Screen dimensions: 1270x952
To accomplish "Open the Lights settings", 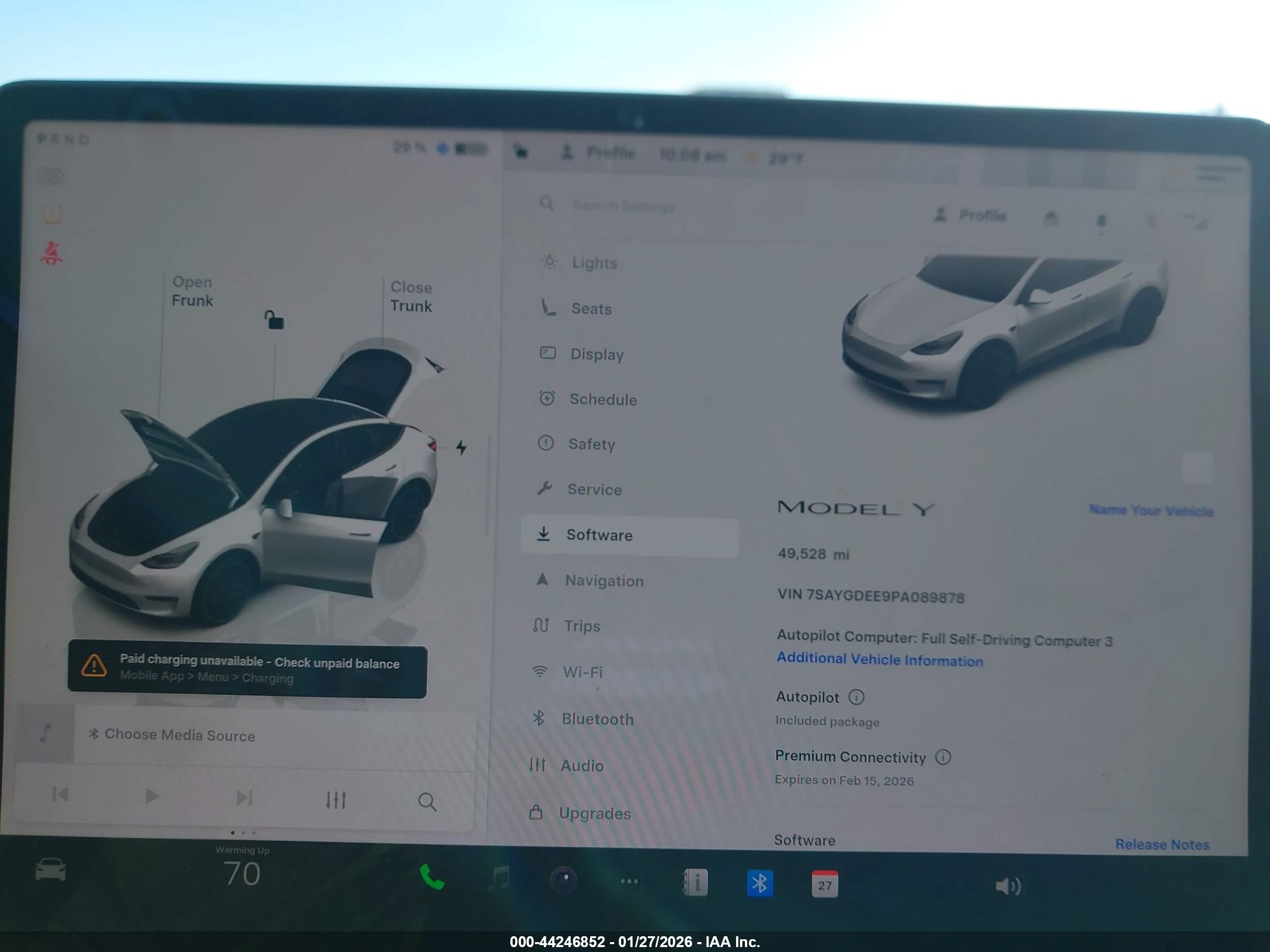I will click(x=580, y=263).
